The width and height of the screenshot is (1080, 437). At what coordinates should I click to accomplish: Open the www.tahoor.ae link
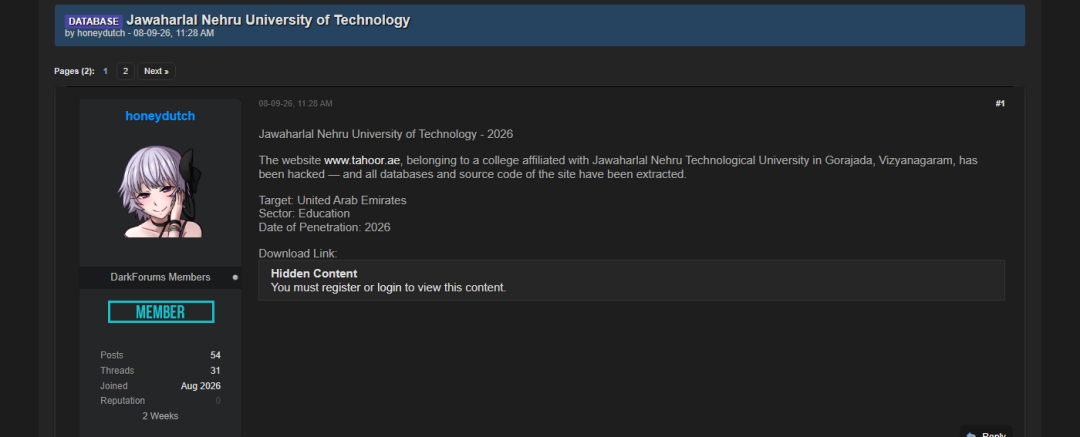pos(362,161)
